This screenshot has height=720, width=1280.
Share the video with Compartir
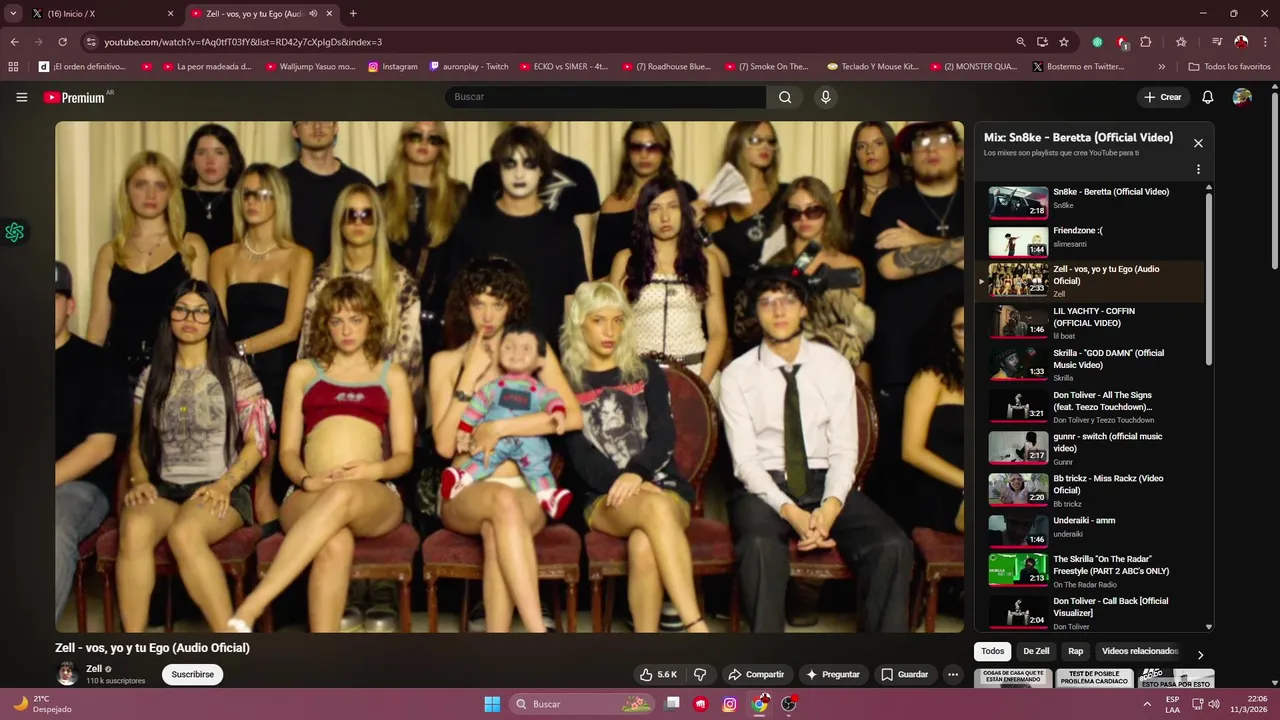click(756, 674)
